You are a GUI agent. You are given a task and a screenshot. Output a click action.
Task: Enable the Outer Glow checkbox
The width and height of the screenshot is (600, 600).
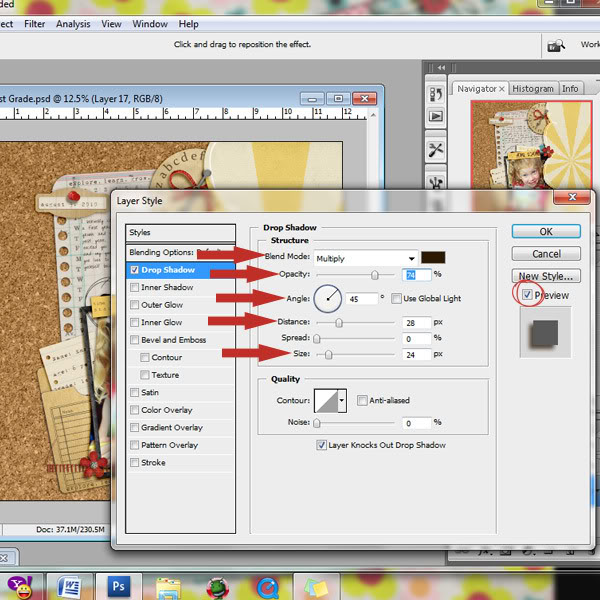click(x=134, y=305)
